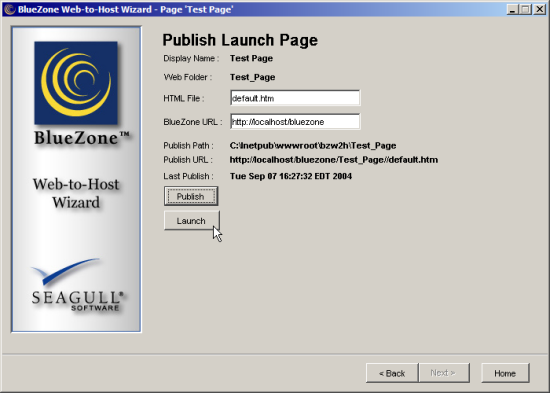Minimize the wizard window
Image resolution: width=550 pixels, height=393 pixels.
coord(512,9)
